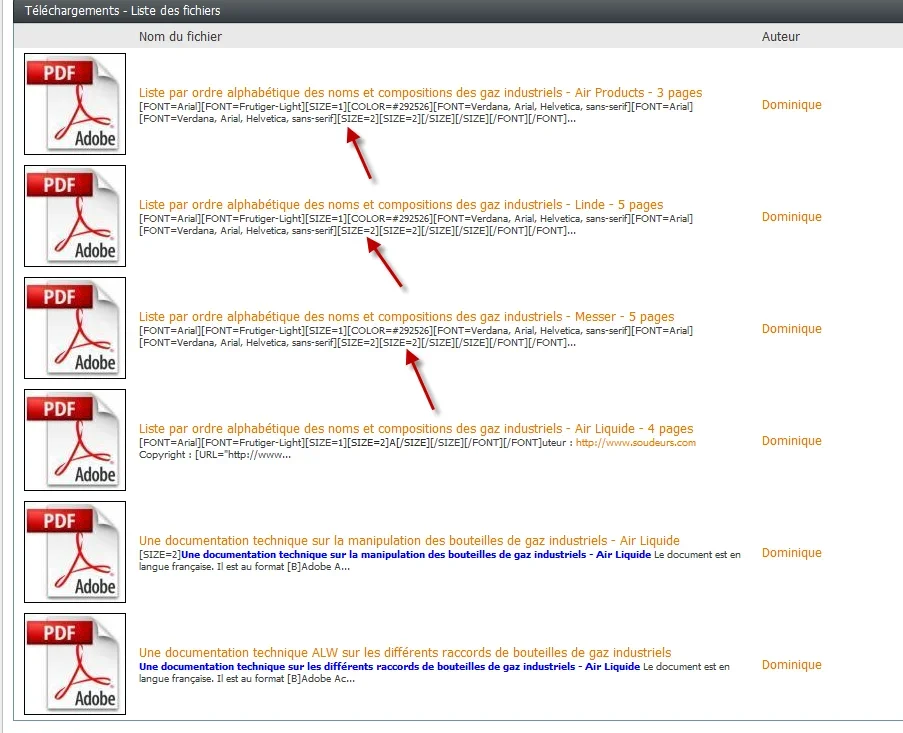
Task: Open PDF icon for ALW raccords documentation
Action: click(75, 664)
